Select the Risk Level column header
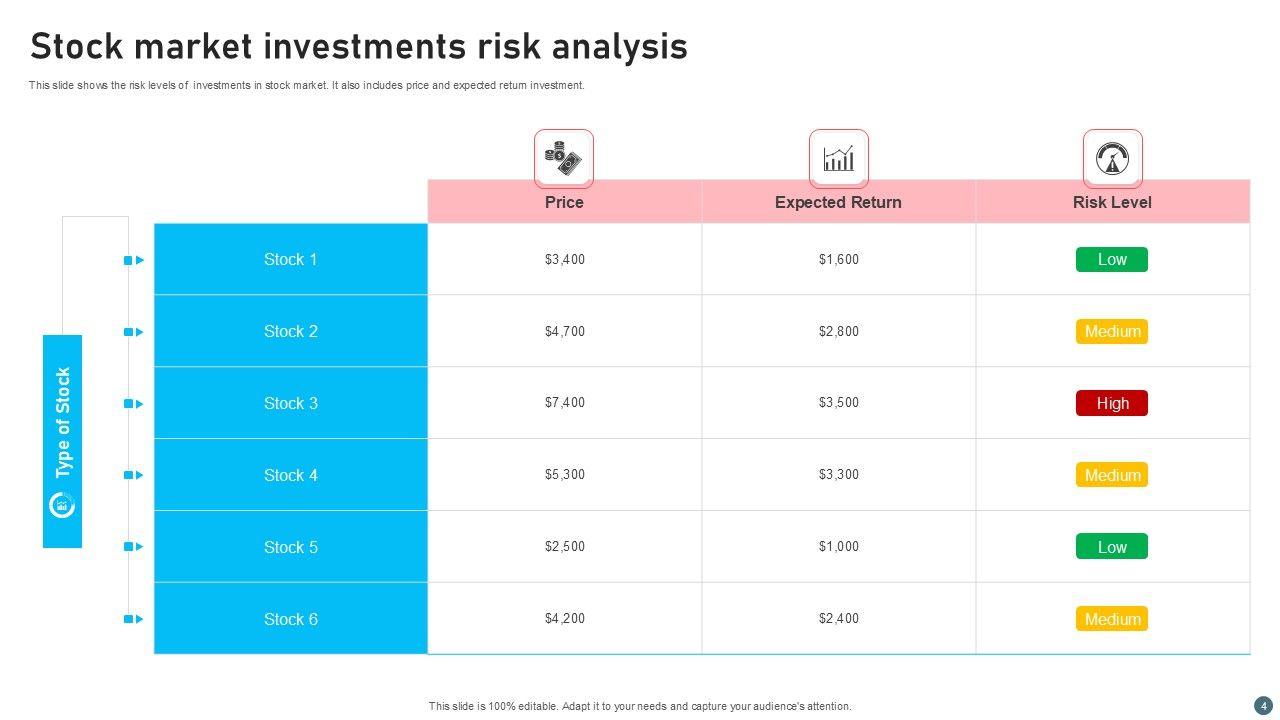 1112,202
